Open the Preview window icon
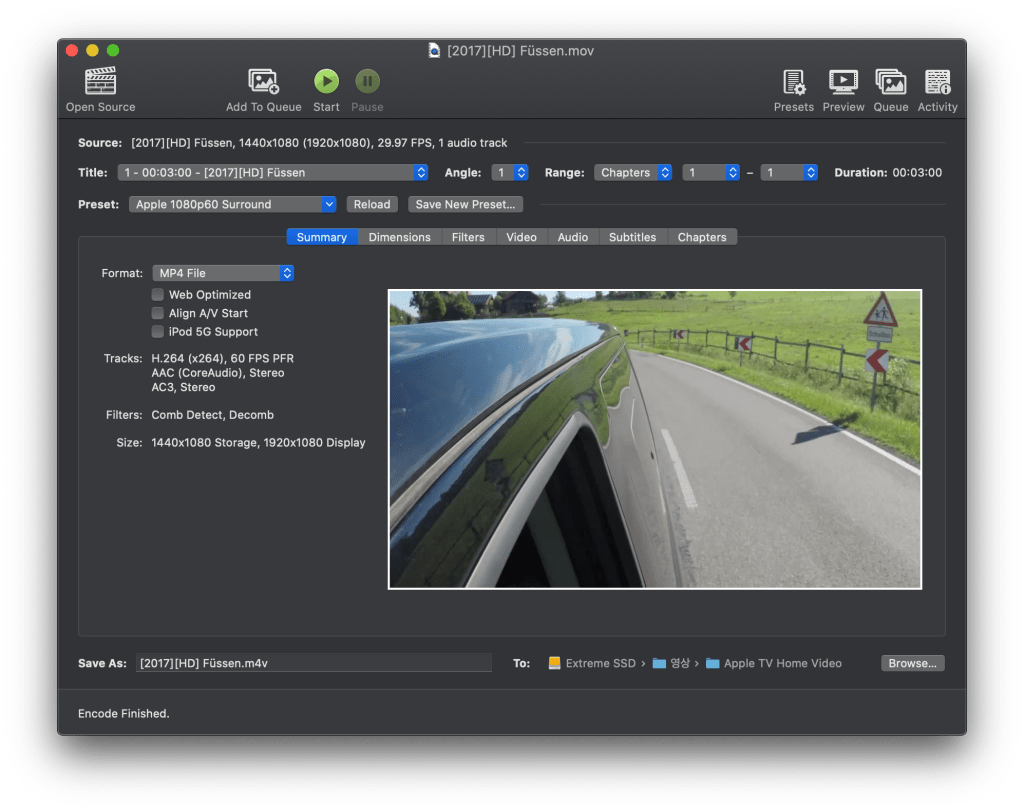The width and height of the screenshot is (1024, 811). coord(843,82)
